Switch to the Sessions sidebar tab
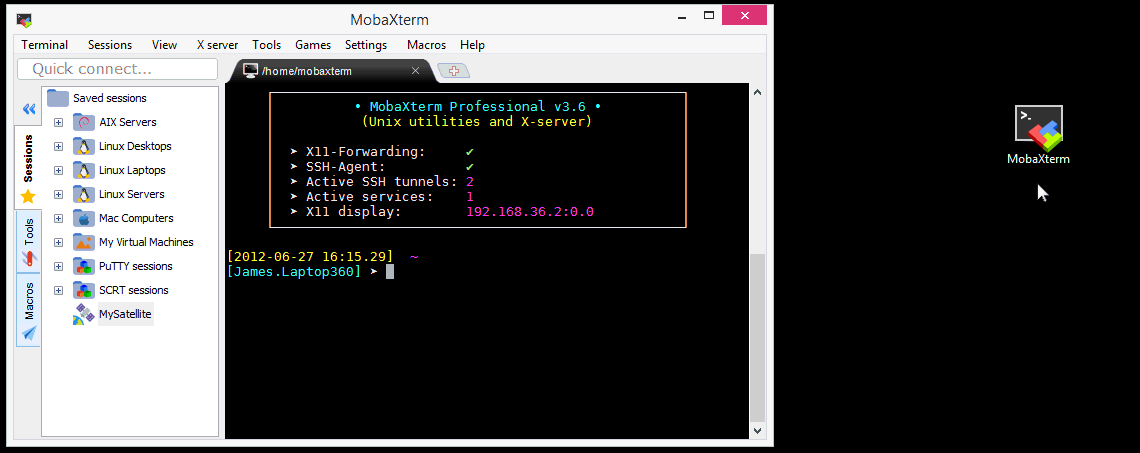The height and width of the screenshot is (453, 1140). pyautogui.click(x=28, y=167)
